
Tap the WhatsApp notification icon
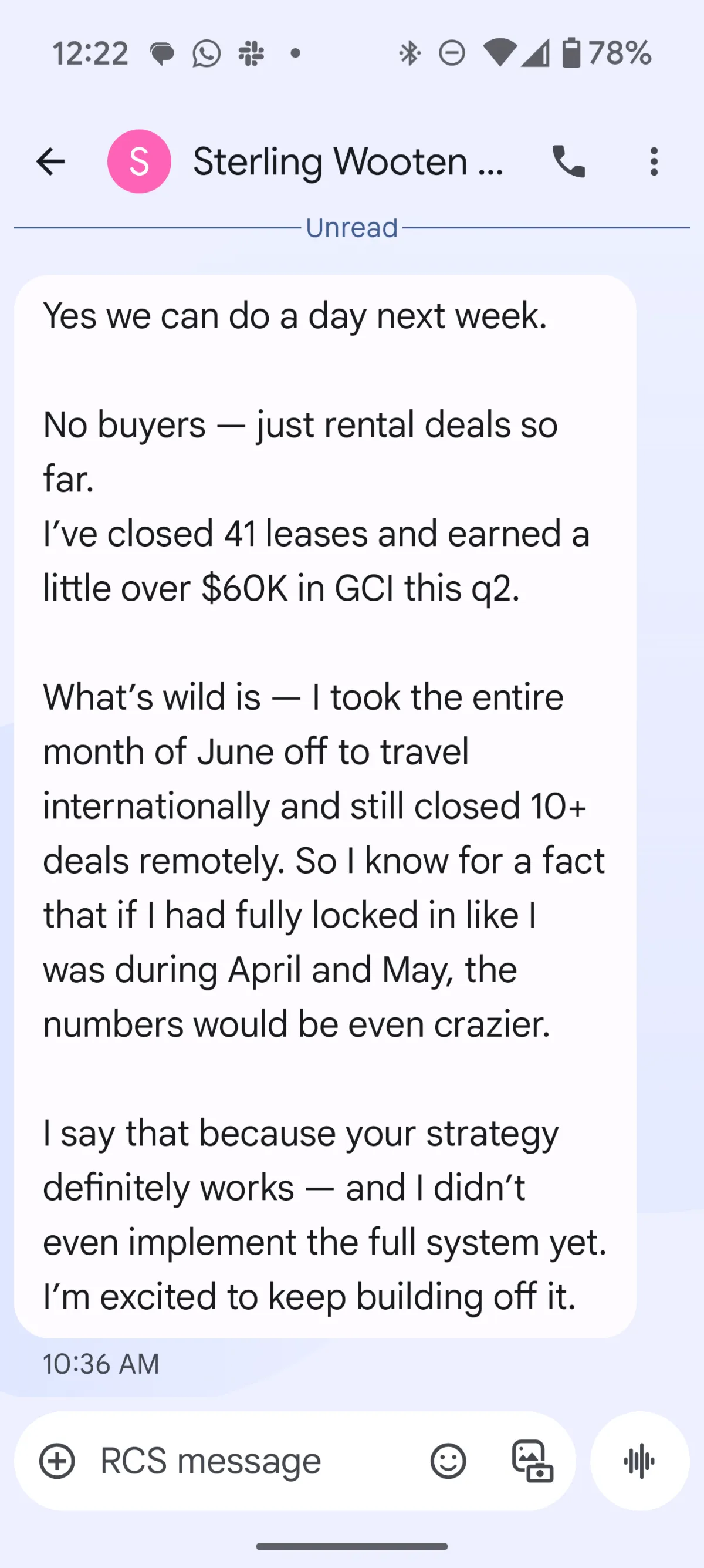(x=207, y=53)
